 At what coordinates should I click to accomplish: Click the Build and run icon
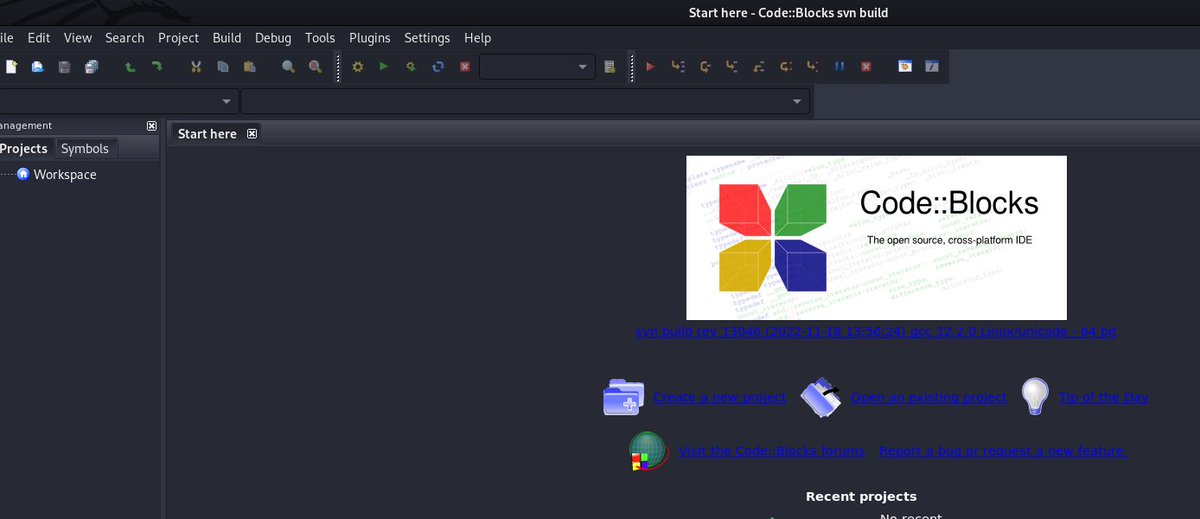tap(411, 67)
